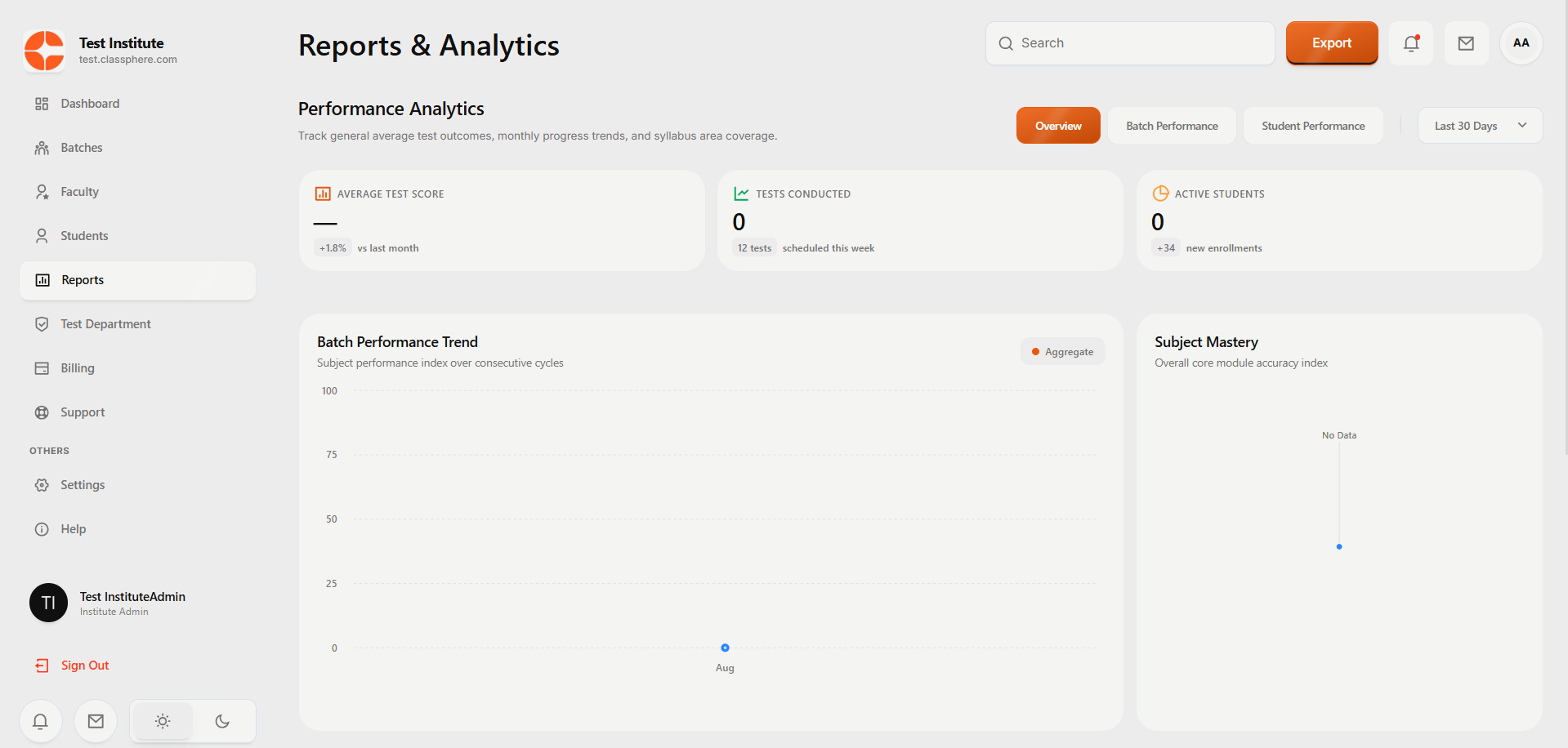Click the Dashboard grid icon in sidebar
The height and width of the screenshot is (748, 1568).
[x=42, y=104]
